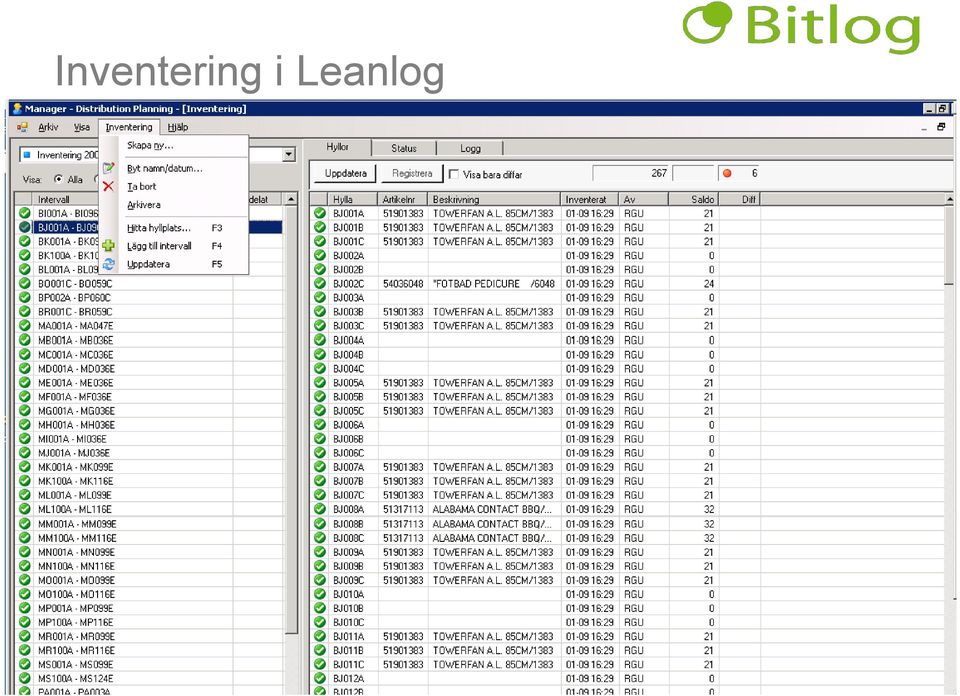Click the green check icon for shelf BJ010A
Viewport: 960px width, 696px height.
click(x=320, y=594)
